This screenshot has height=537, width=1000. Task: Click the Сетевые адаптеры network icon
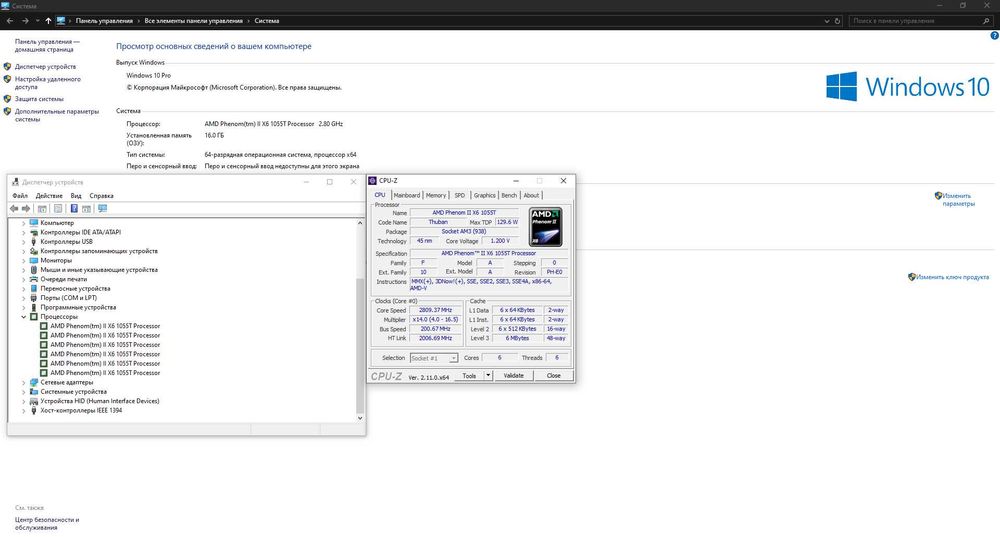click(34, 382)
